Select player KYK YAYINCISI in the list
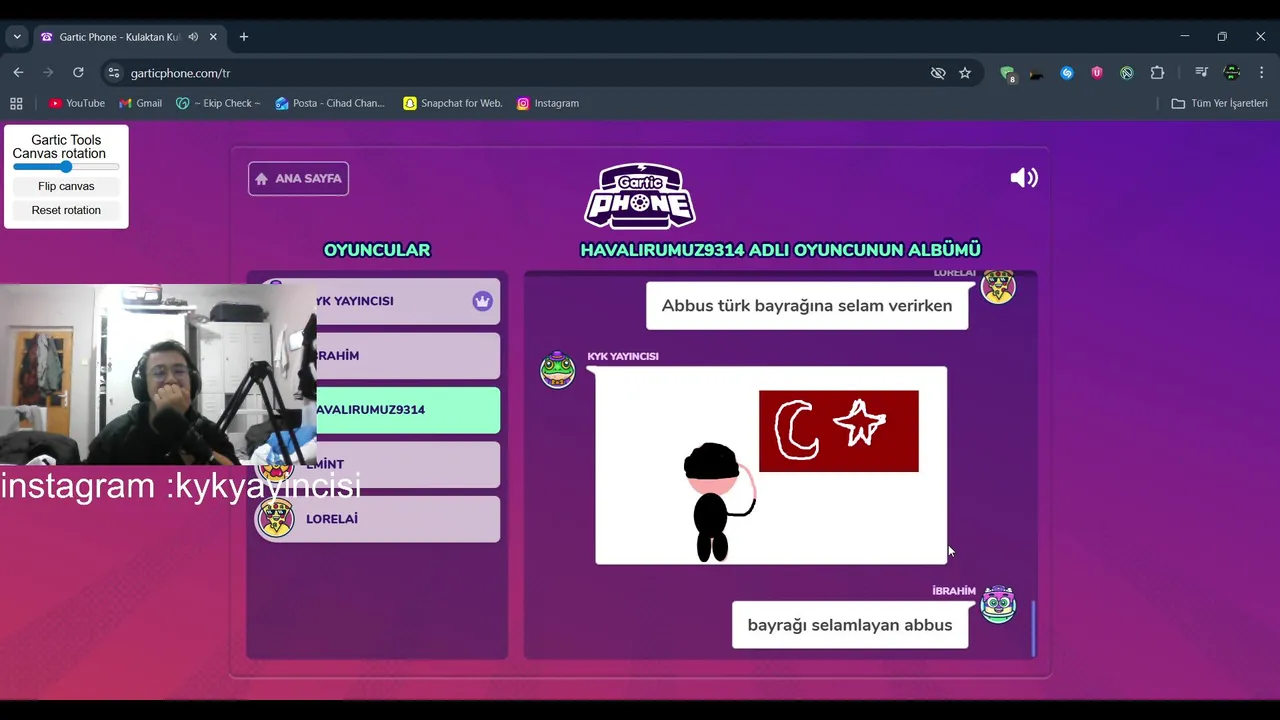This screenshot has height=720, width=1280. pyautogui.click(x=378, y=301)
